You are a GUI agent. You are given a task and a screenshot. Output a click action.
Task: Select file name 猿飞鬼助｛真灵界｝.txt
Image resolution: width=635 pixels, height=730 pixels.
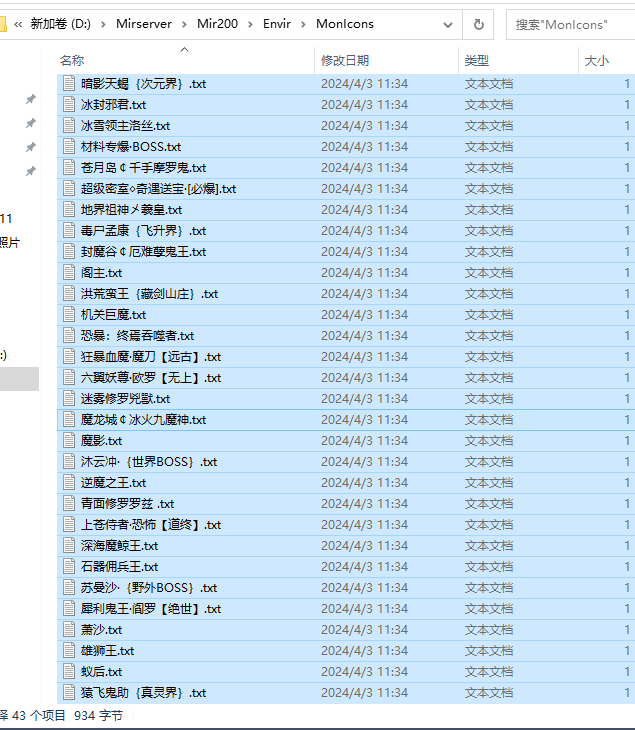tap(143, 693)
